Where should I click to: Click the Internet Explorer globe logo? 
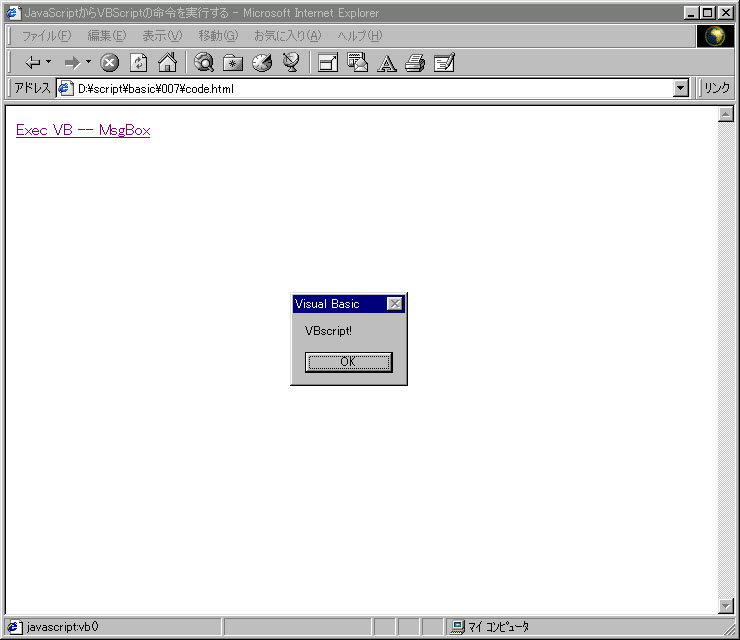tap(715, 36)
